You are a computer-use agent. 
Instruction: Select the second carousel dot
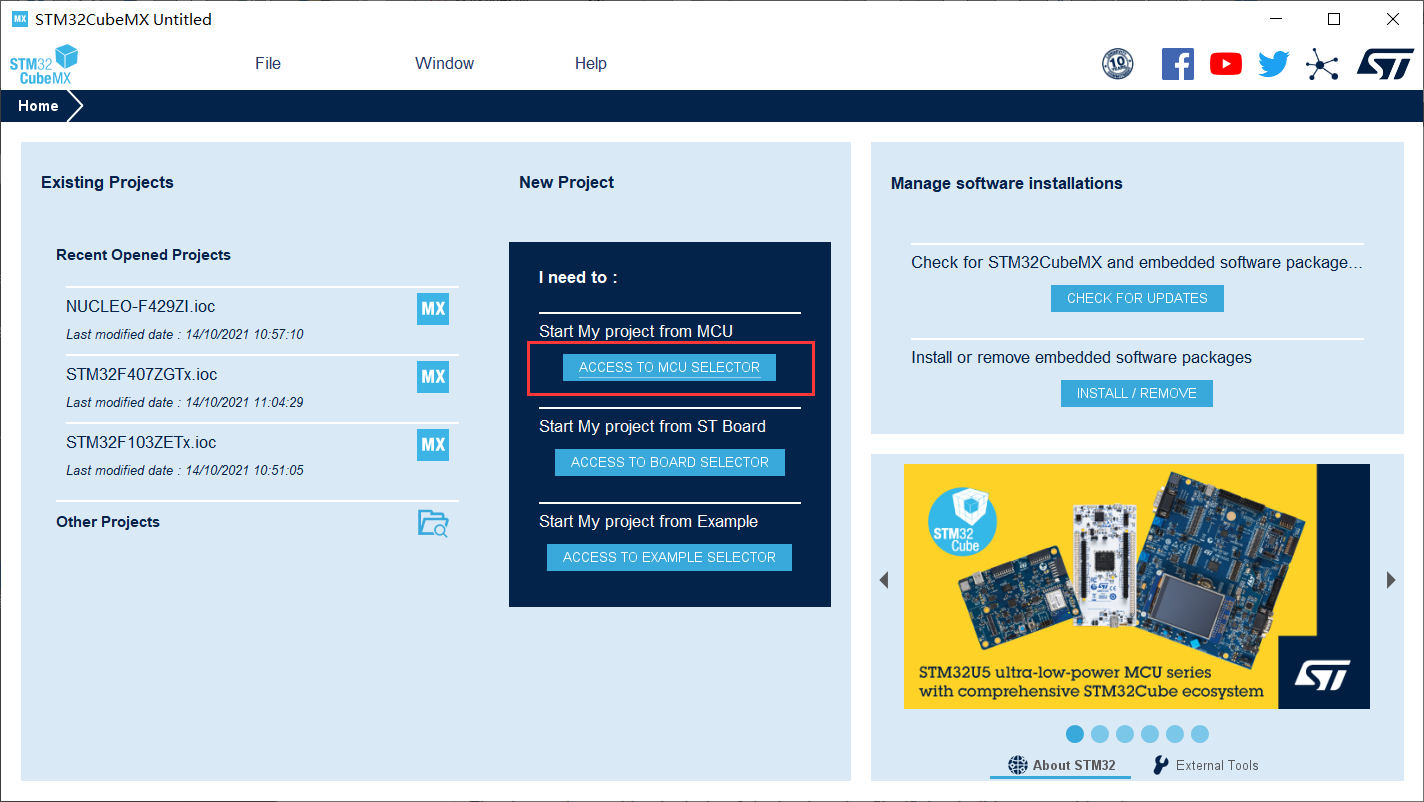[x=1100, y=734]
